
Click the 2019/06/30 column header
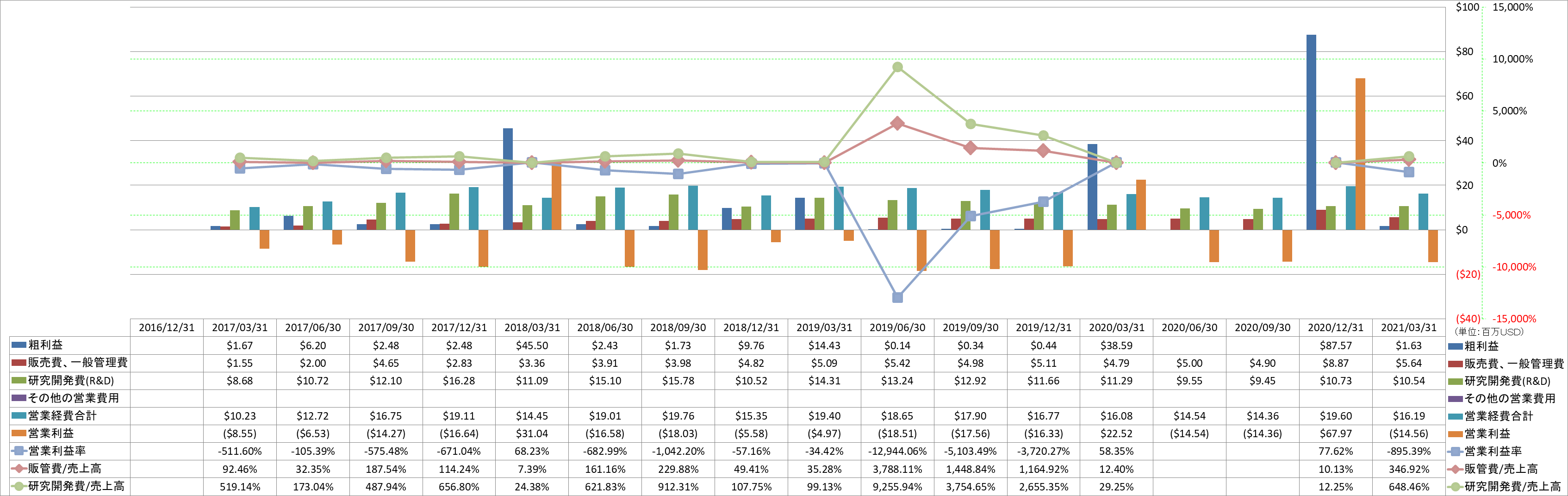click(x=897, y=327)
